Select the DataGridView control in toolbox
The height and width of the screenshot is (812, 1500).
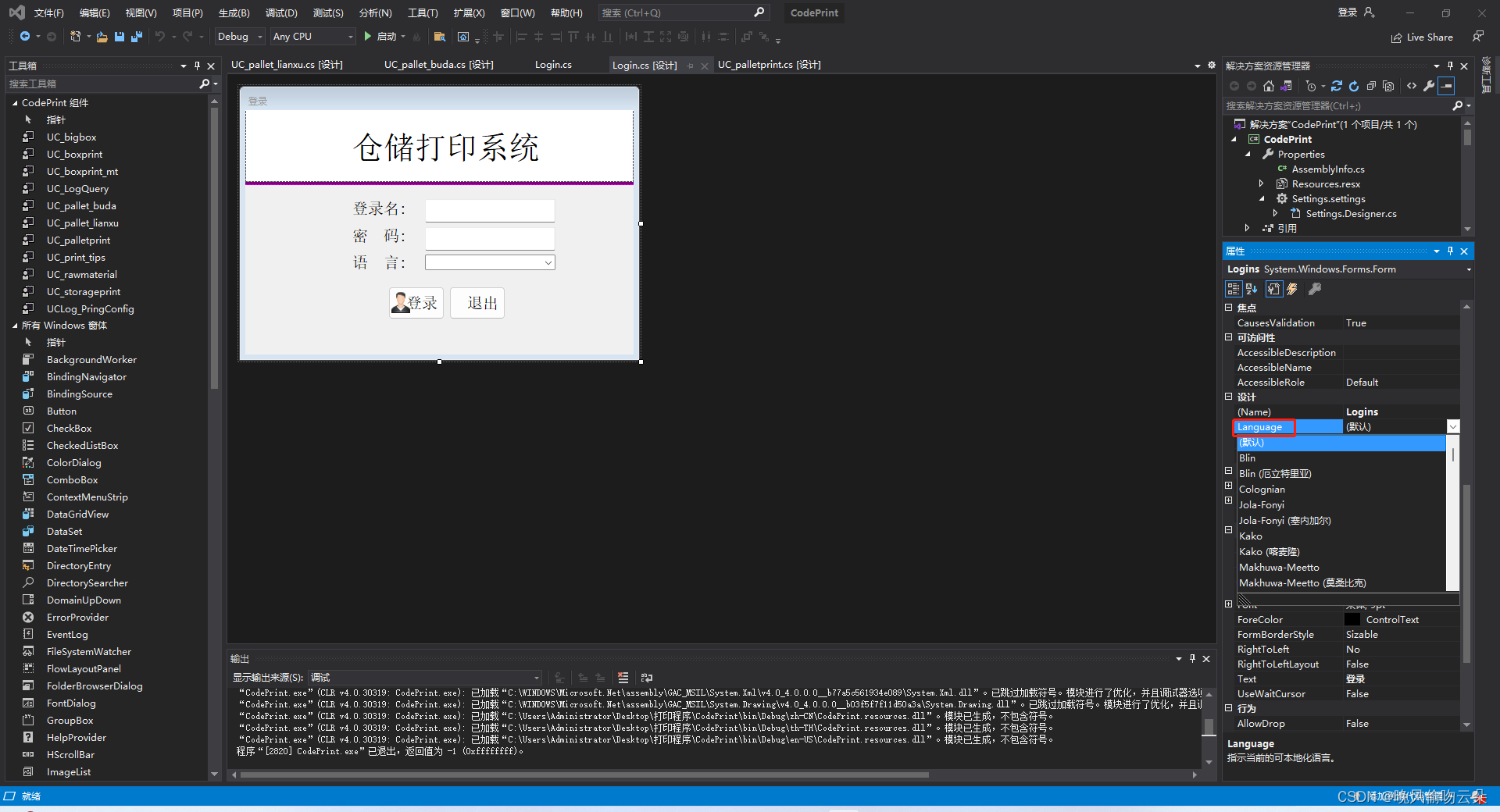coord(77,515)
